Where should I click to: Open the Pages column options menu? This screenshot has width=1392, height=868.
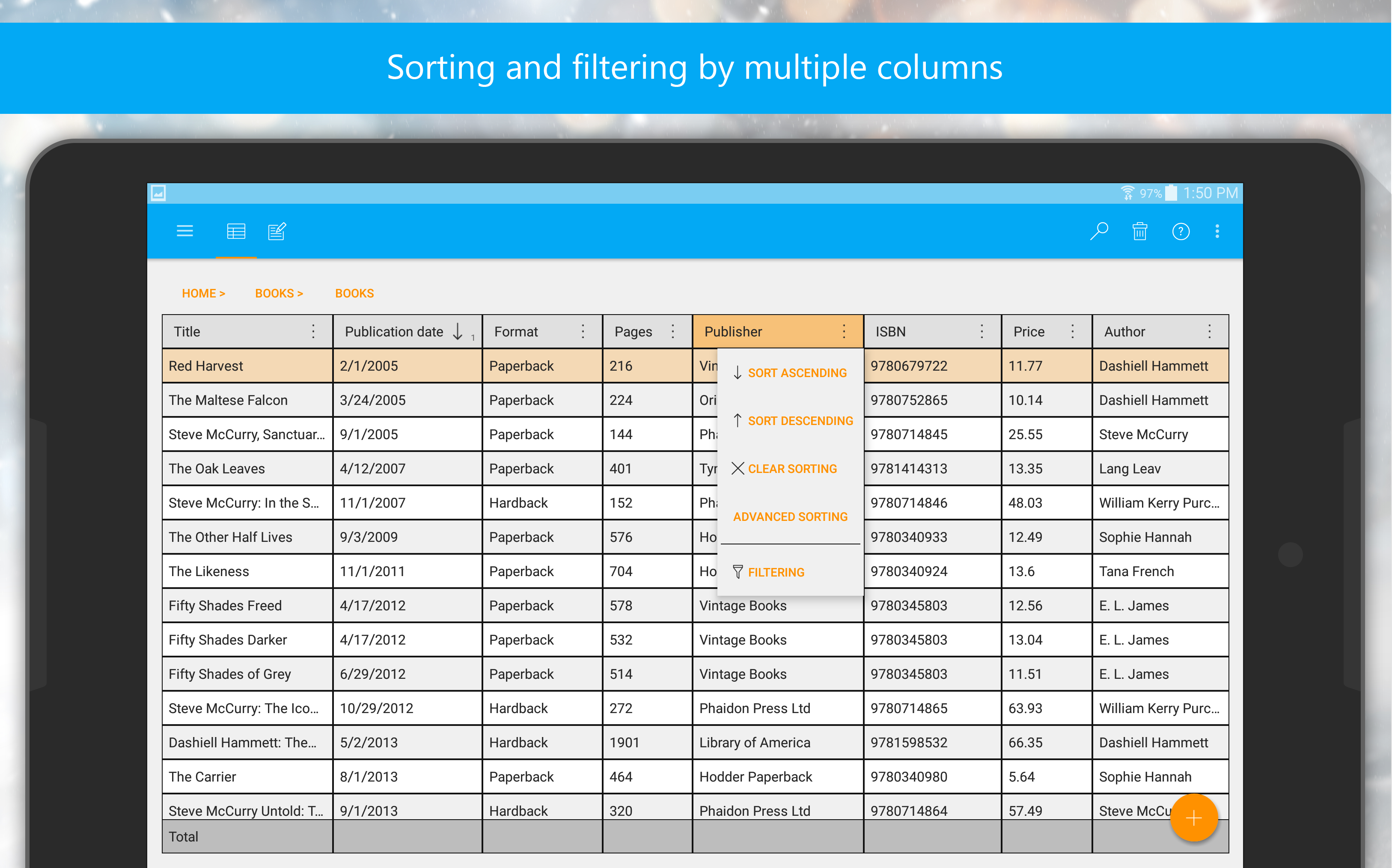click(x=673, y=332)
